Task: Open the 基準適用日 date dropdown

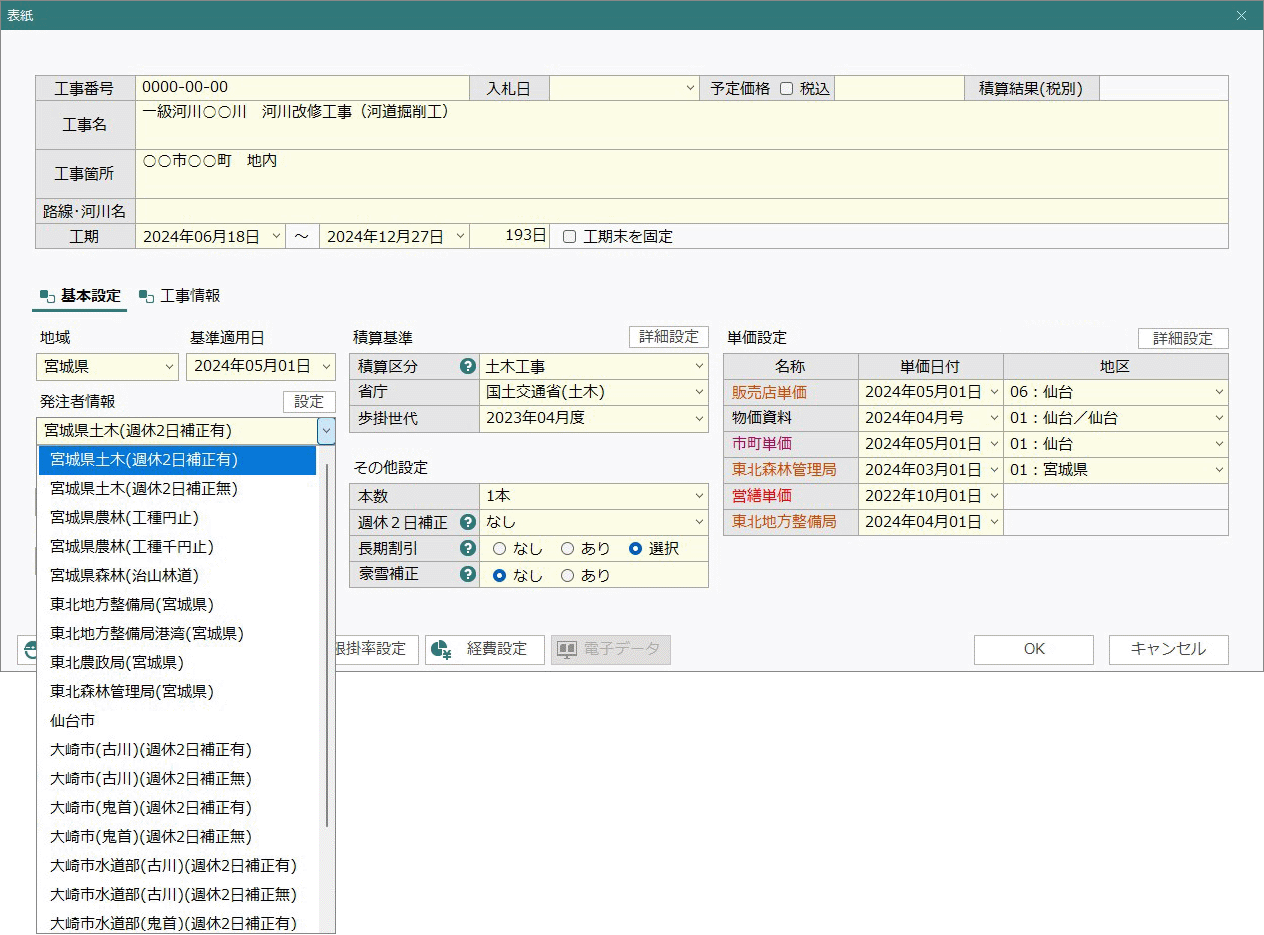Action: [327, 367]
